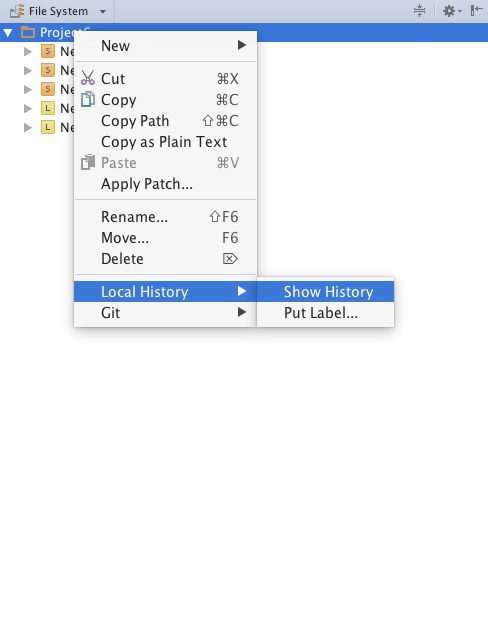Click the hide panel icon
This screenshot has width=488, height=618.
[x=476, y=11]
